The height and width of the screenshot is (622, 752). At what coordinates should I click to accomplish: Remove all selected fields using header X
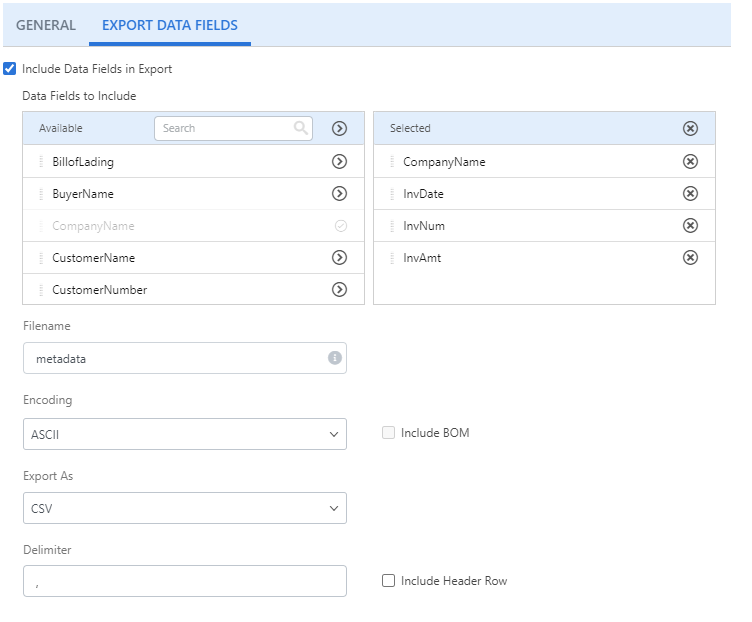pos(690,128)
